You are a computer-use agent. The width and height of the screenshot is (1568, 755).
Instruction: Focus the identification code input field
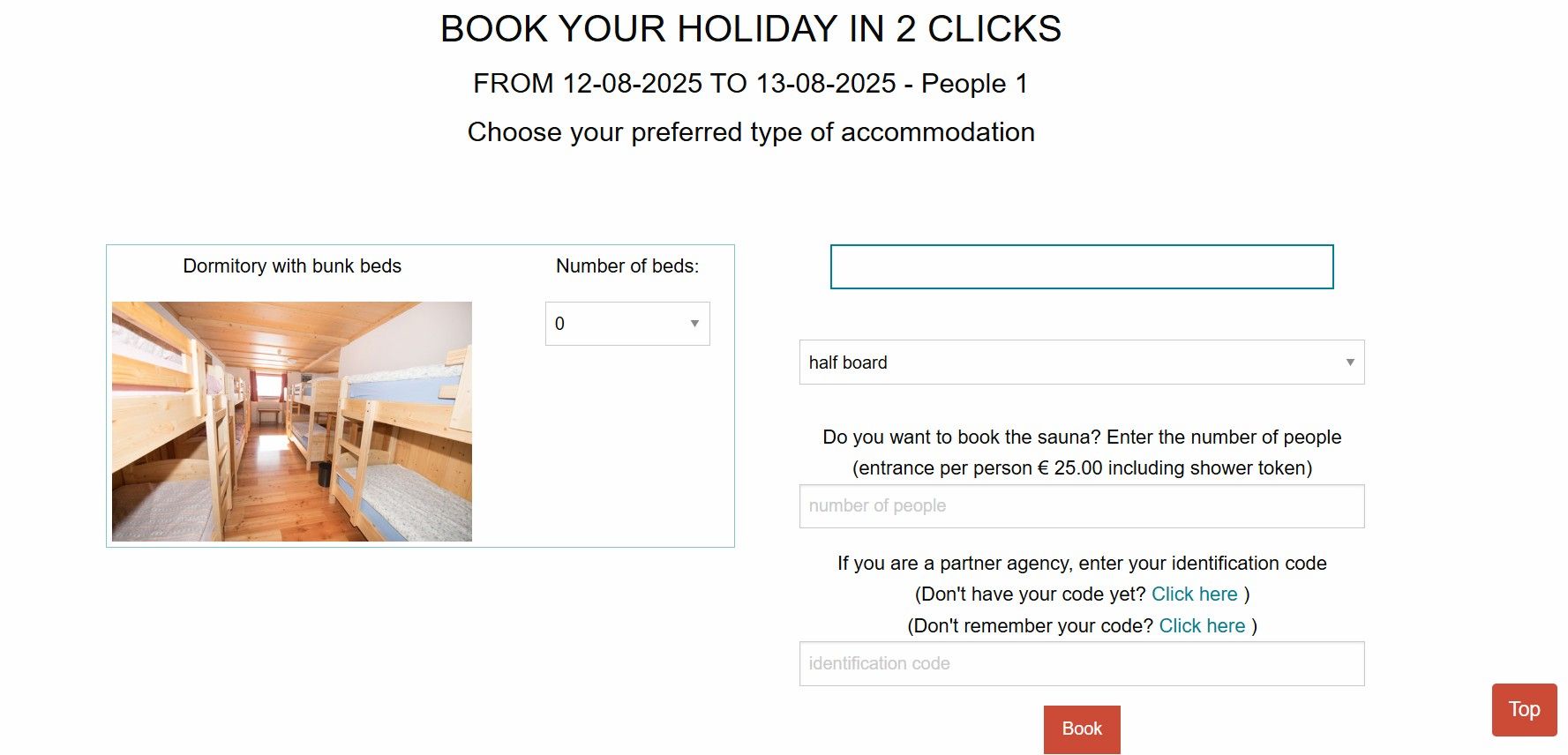click(1081, 664)
